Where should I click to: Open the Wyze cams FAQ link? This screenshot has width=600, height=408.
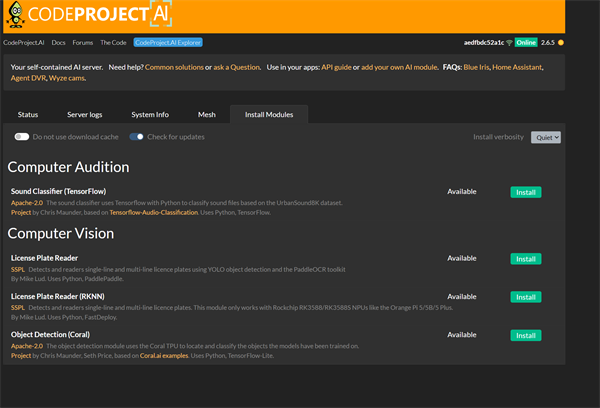67,78
